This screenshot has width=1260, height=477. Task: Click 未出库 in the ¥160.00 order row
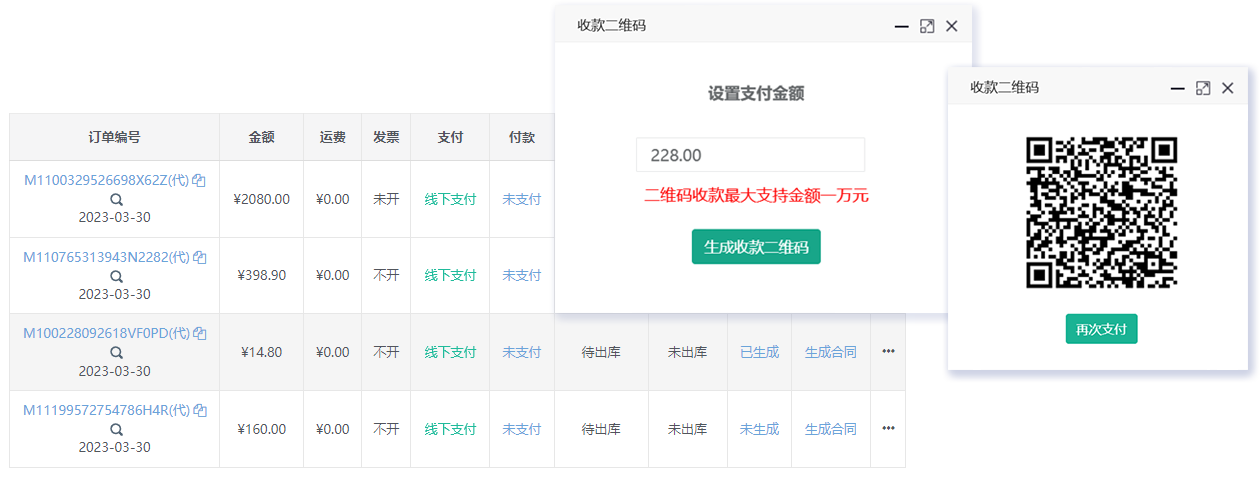click(x=687, y=429)
